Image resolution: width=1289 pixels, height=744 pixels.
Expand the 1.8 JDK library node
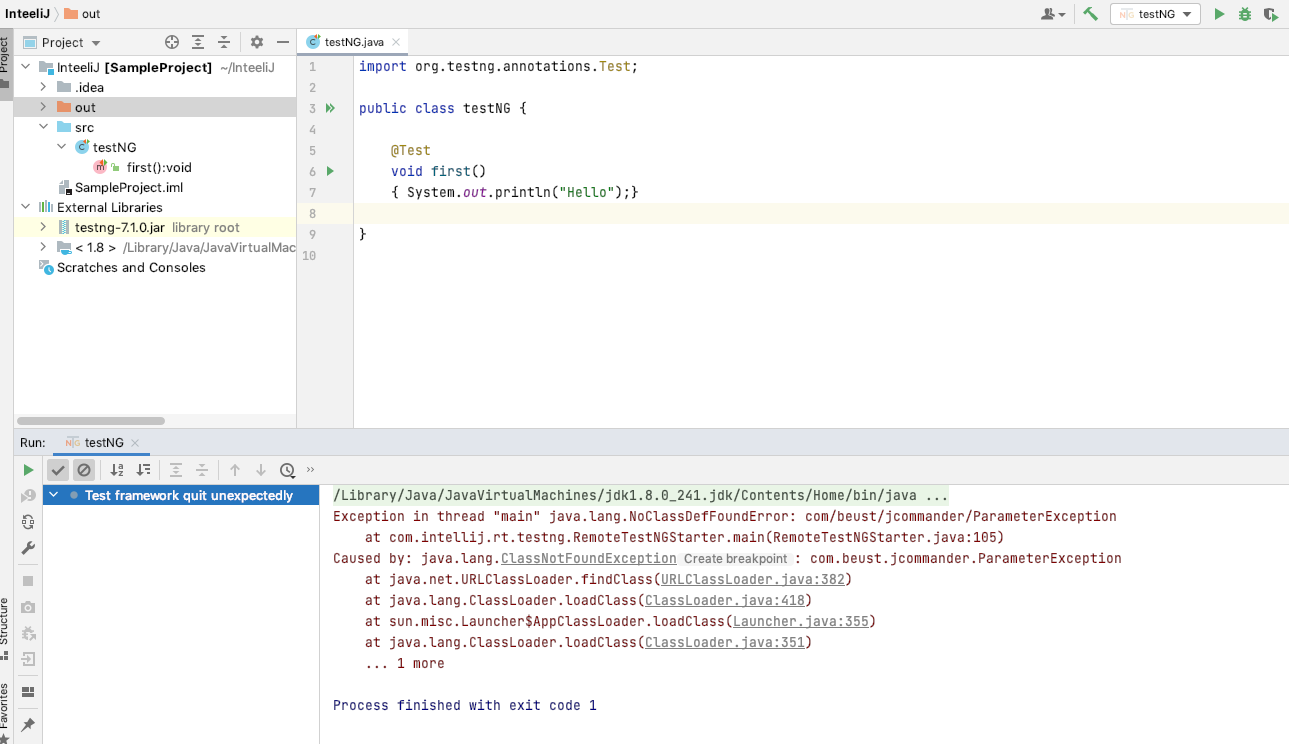43,247
